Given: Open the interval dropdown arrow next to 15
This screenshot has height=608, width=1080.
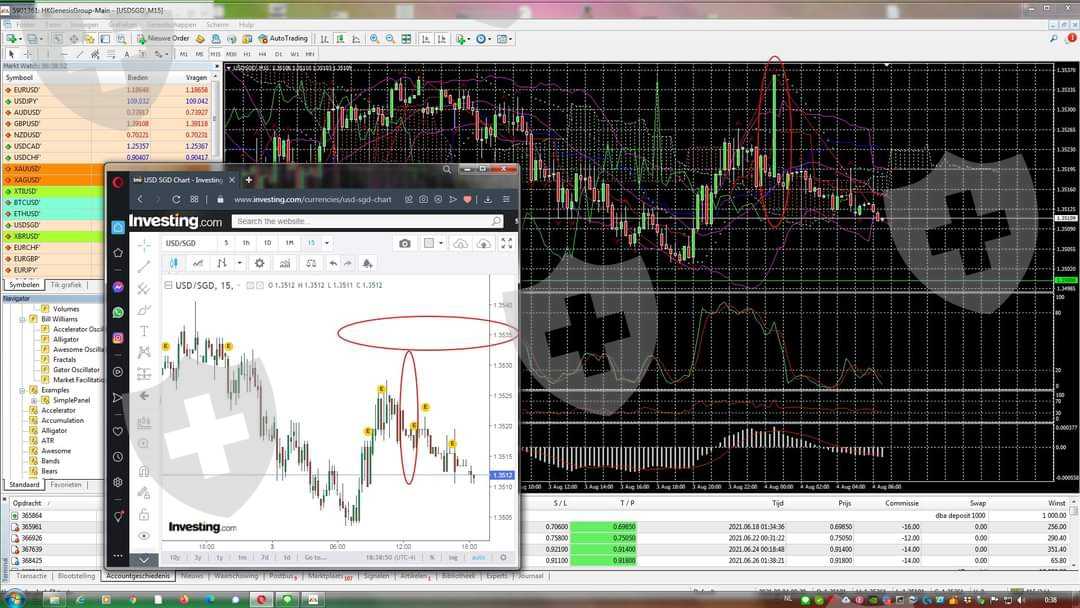Looking at the screenshot, I should (x=327, y=243).
